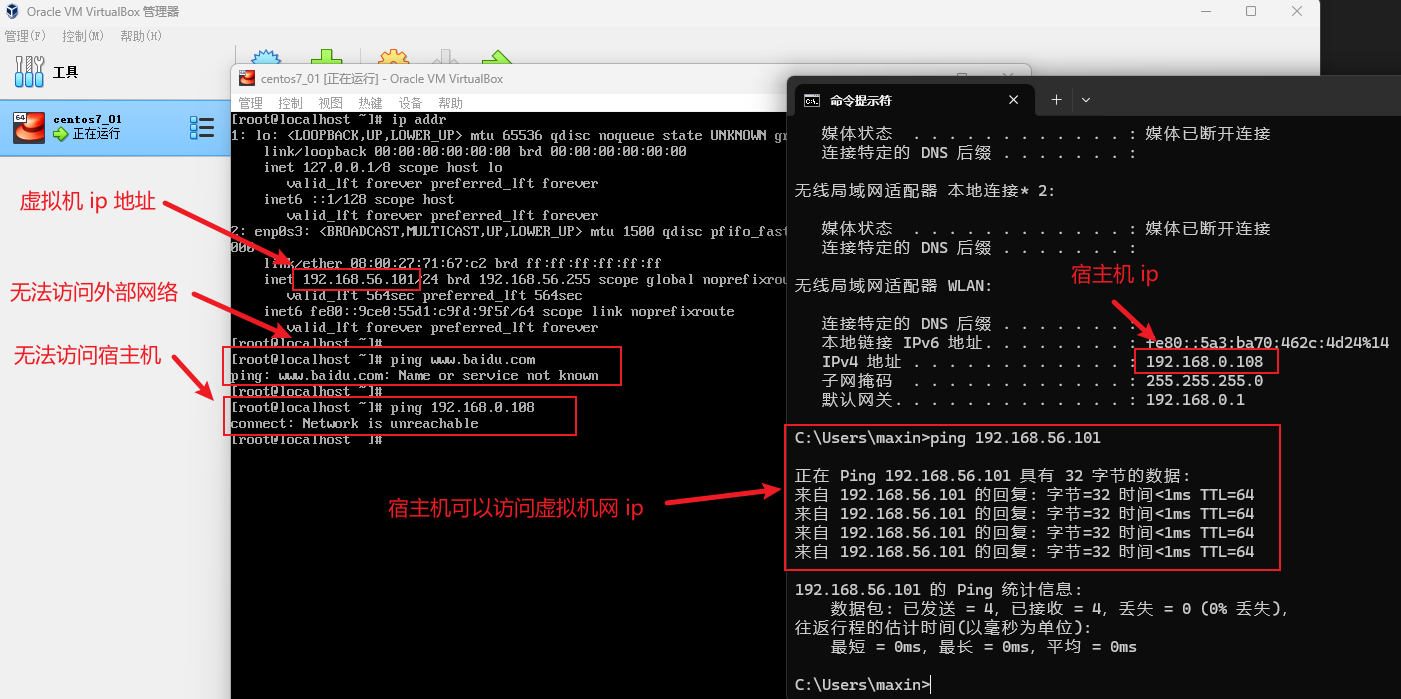The width and height of the screenshot is (1401, 699).
Task: Click the green plus Add machine icon
Action: pyautogui.click(x=326, y=59)
